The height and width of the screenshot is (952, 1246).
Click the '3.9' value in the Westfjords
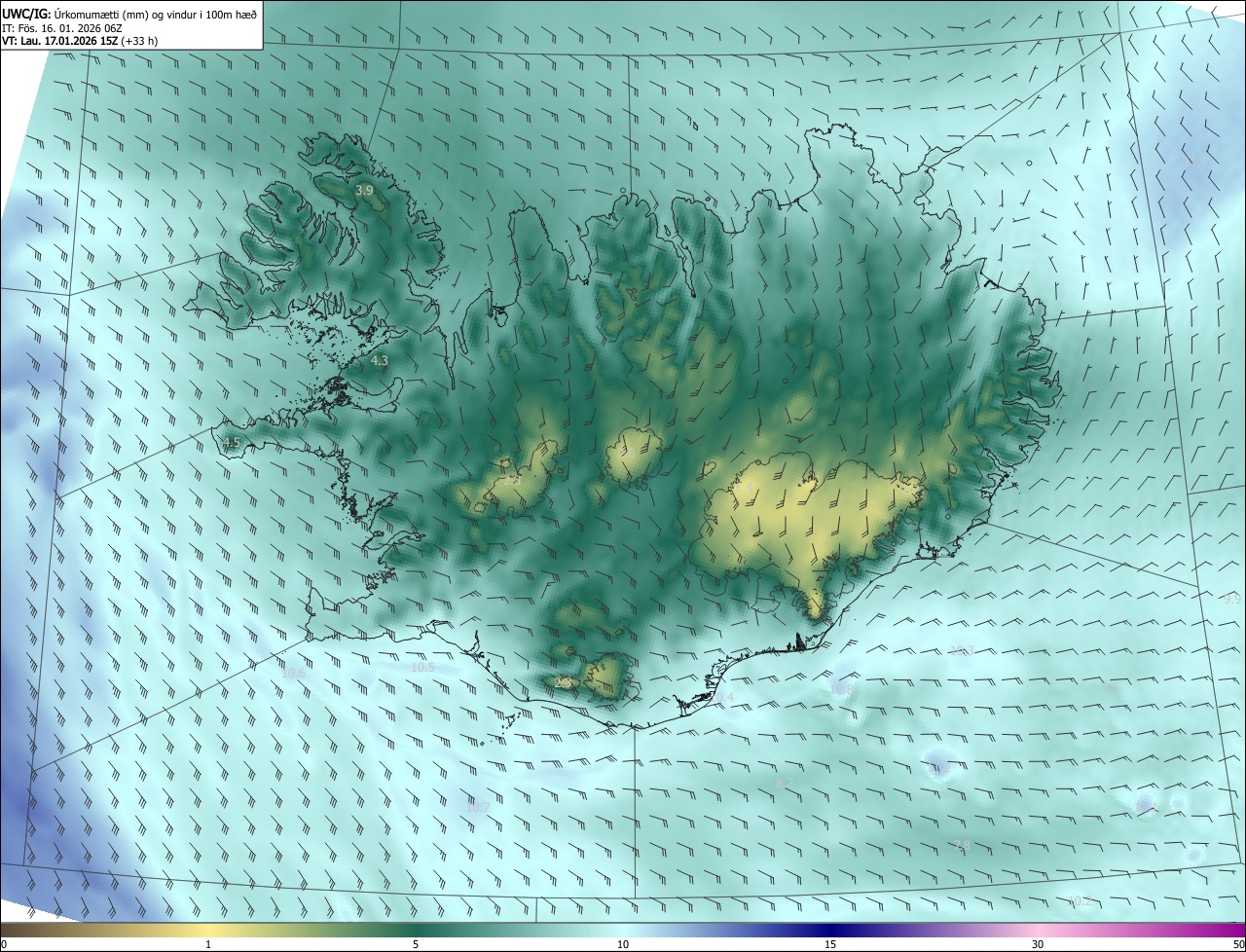coord(364,191)
